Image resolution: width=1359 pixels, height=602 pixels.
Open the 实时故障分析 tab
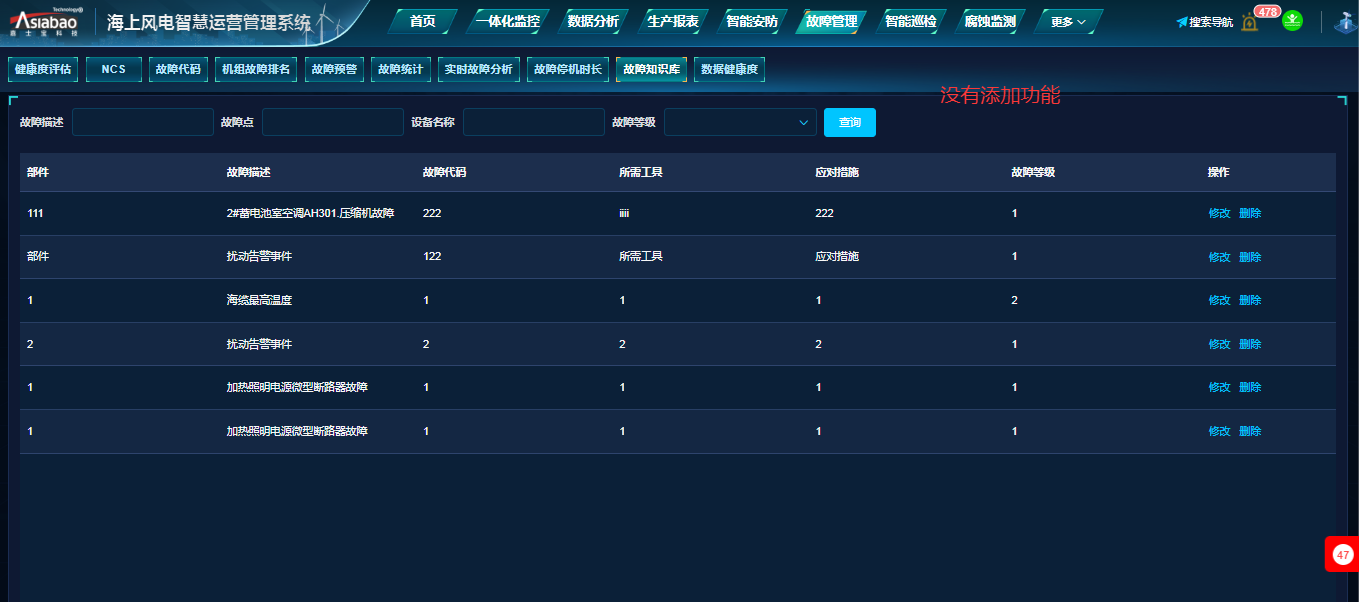(479, 70)
